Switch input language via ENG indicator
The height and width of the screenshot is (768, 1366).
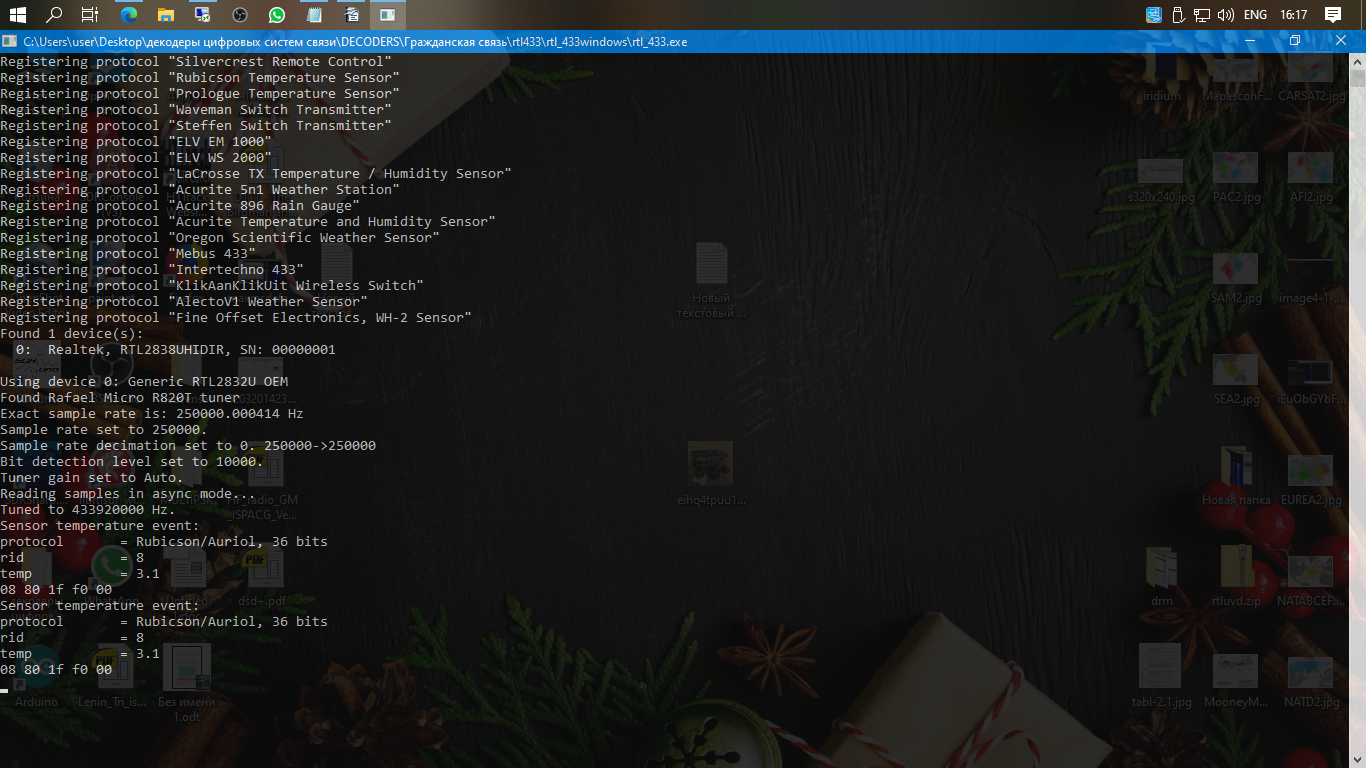1255,15
